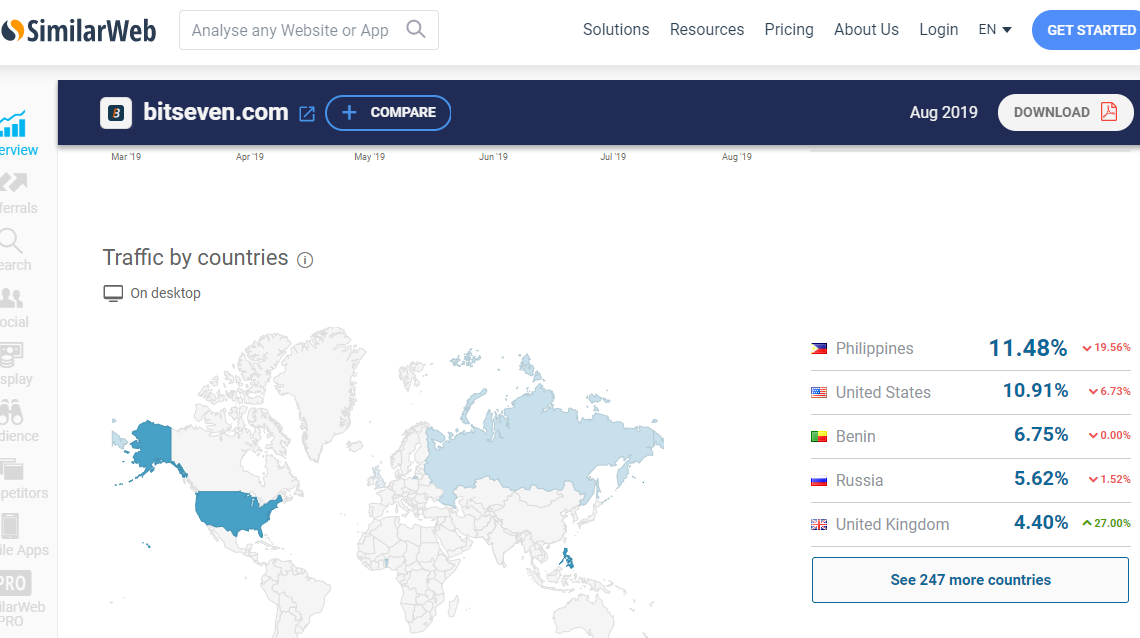Click the 19.56% decrease indicator
1140x638 pixels.
click(1107, 347)
